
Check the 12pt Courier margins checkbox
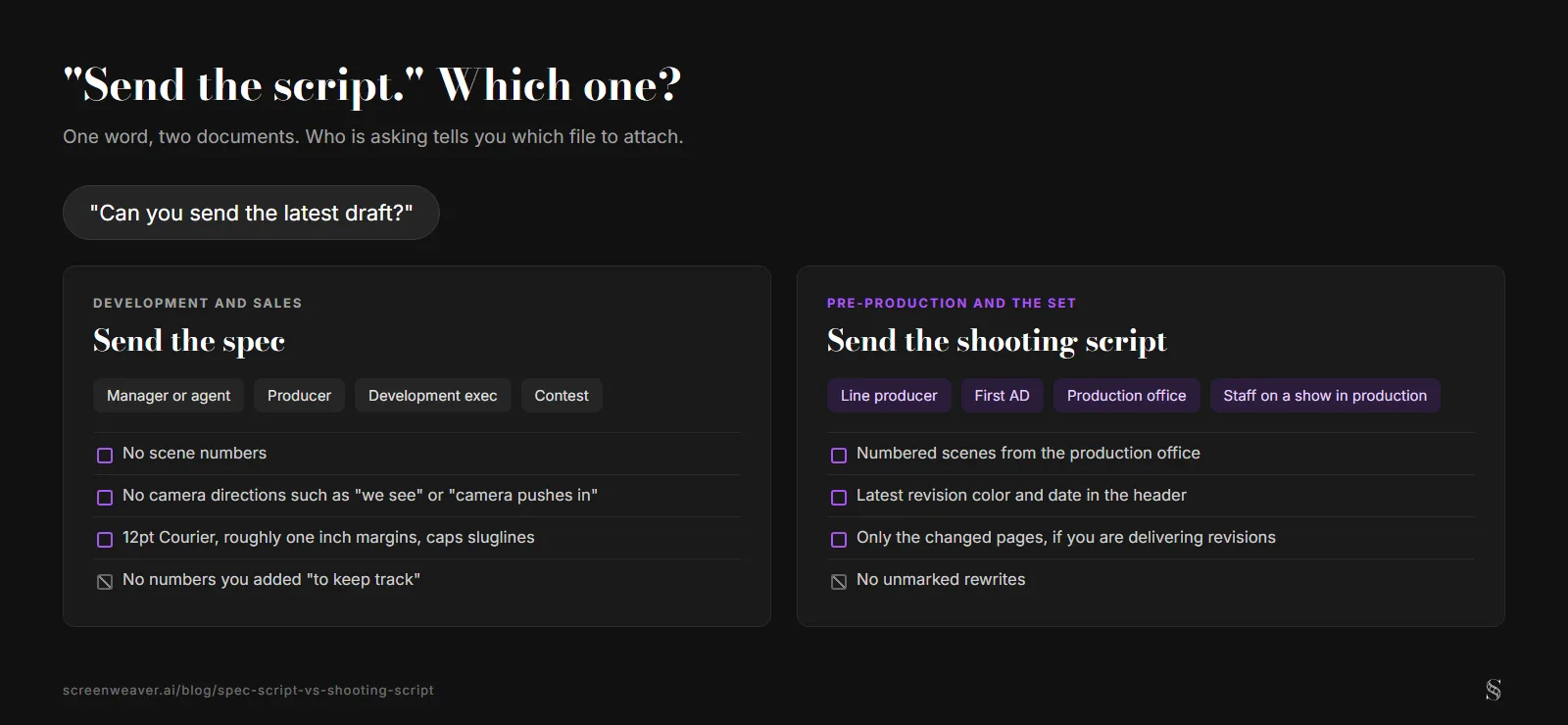[105, 539]
